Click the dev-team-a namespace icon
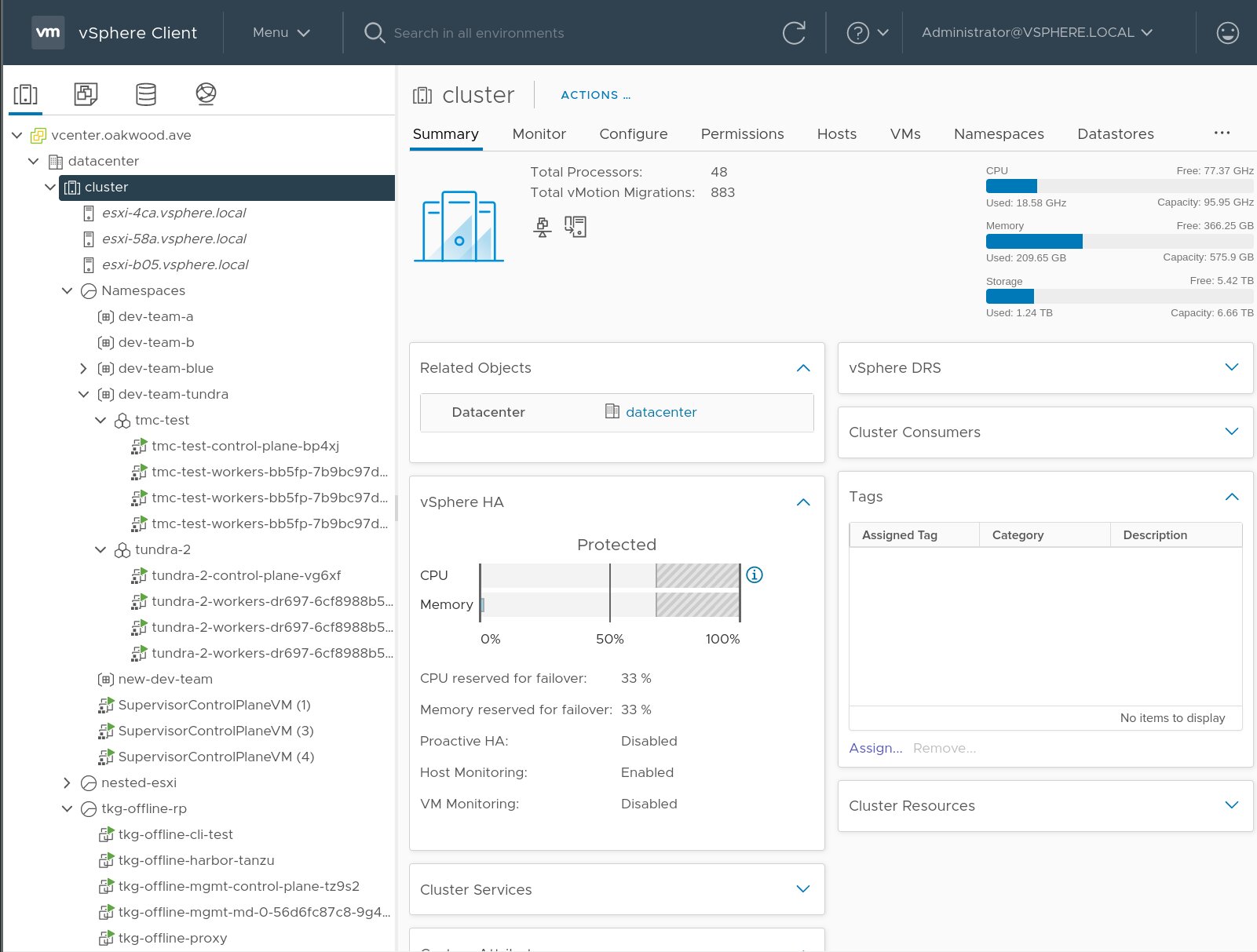1257x952 pixels. (x=105, y=317)
